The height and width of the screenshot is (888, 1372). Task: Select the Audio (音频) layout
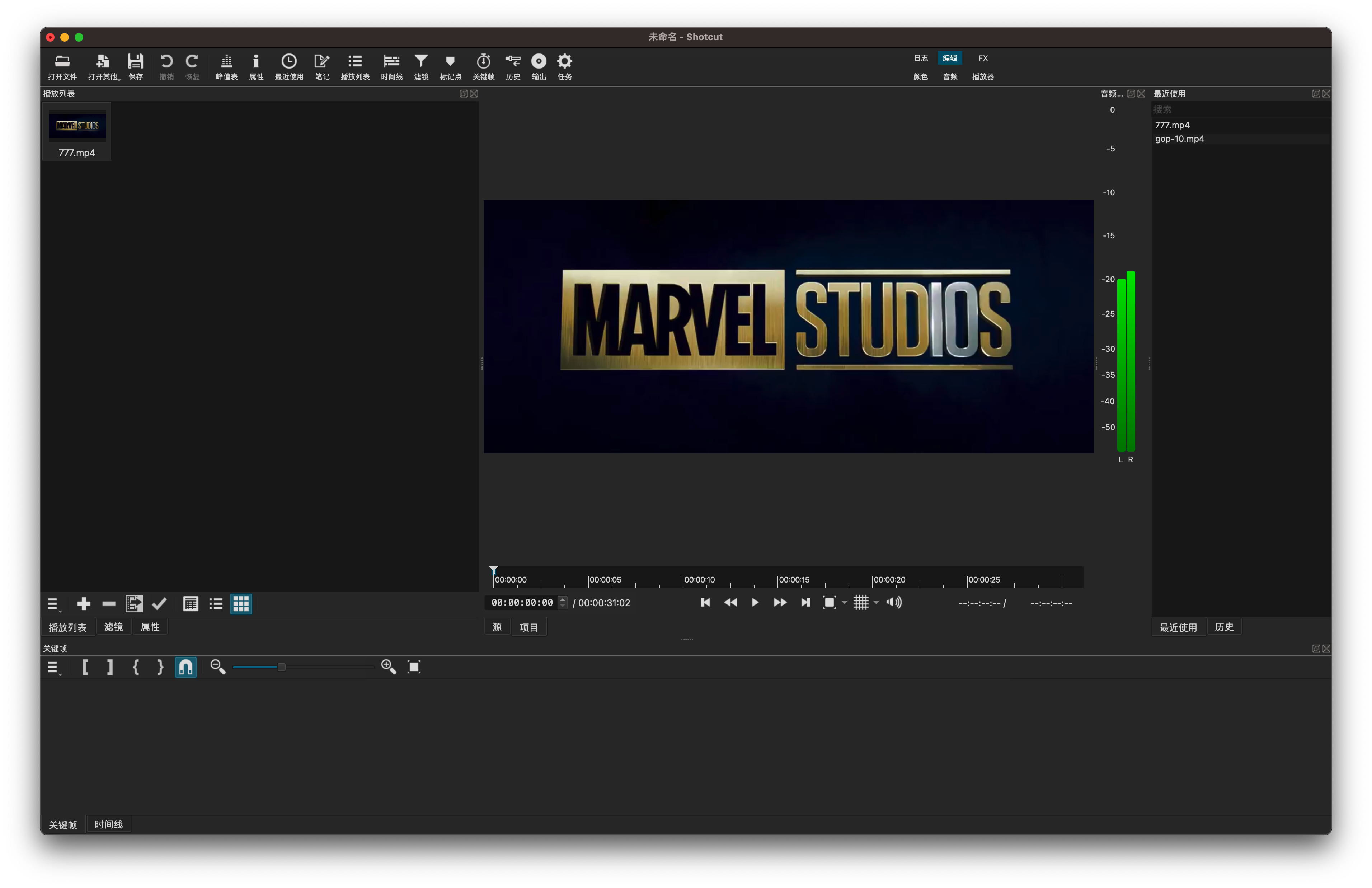(x=950, y=77)
